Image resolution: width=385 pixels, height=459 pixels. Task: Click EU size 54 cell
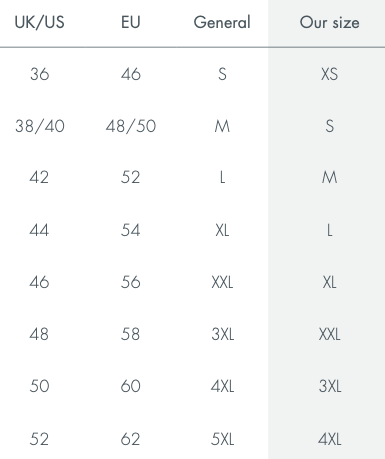coord(130,230)
